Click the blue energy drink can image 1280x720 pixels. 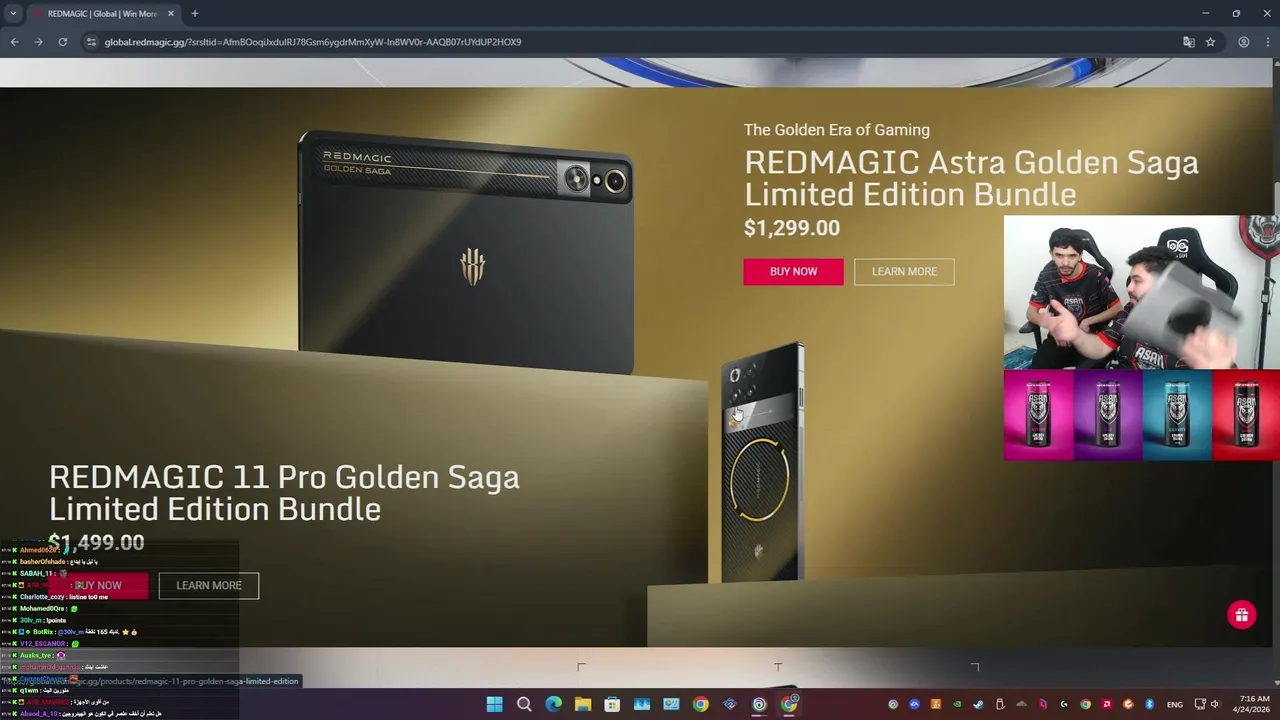[x=1177, y=415]
